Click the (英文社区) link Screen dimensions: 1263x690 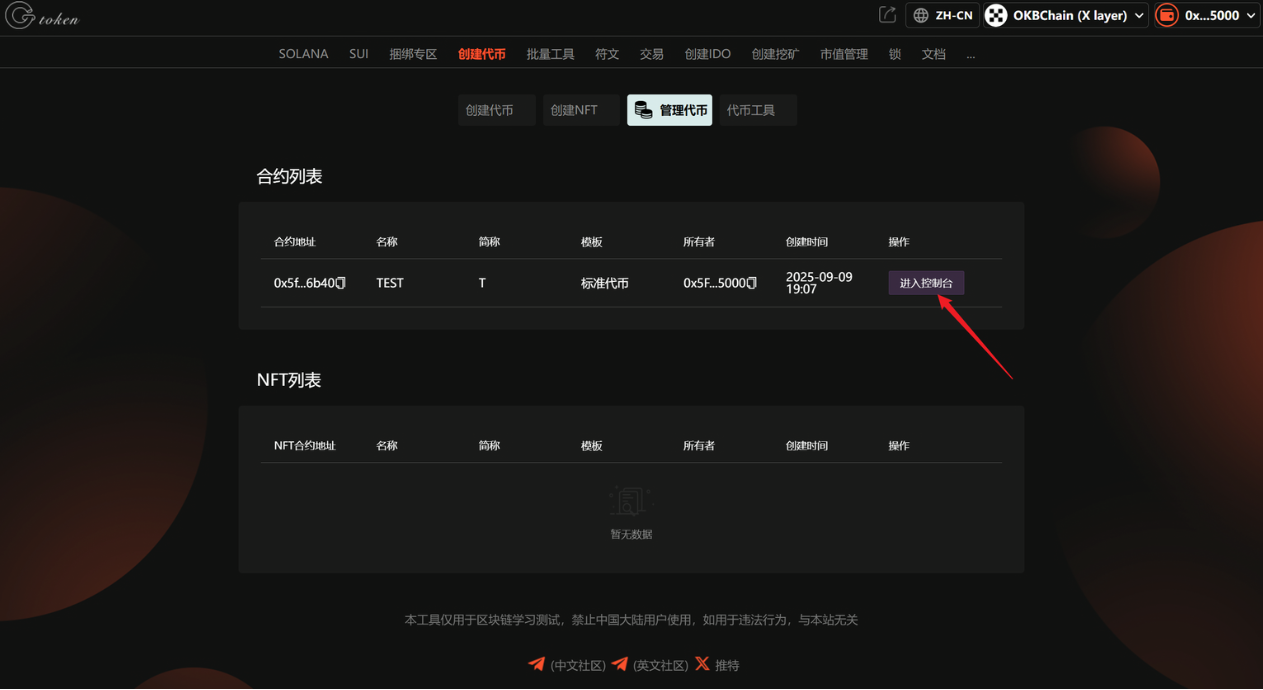(x=661, y=665)
